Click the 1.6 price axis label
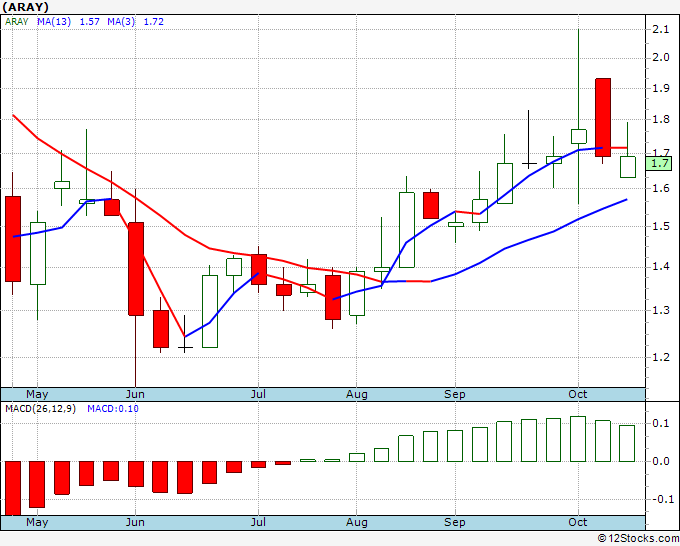Viewport: 680px width, 546px height. (661, 188)
